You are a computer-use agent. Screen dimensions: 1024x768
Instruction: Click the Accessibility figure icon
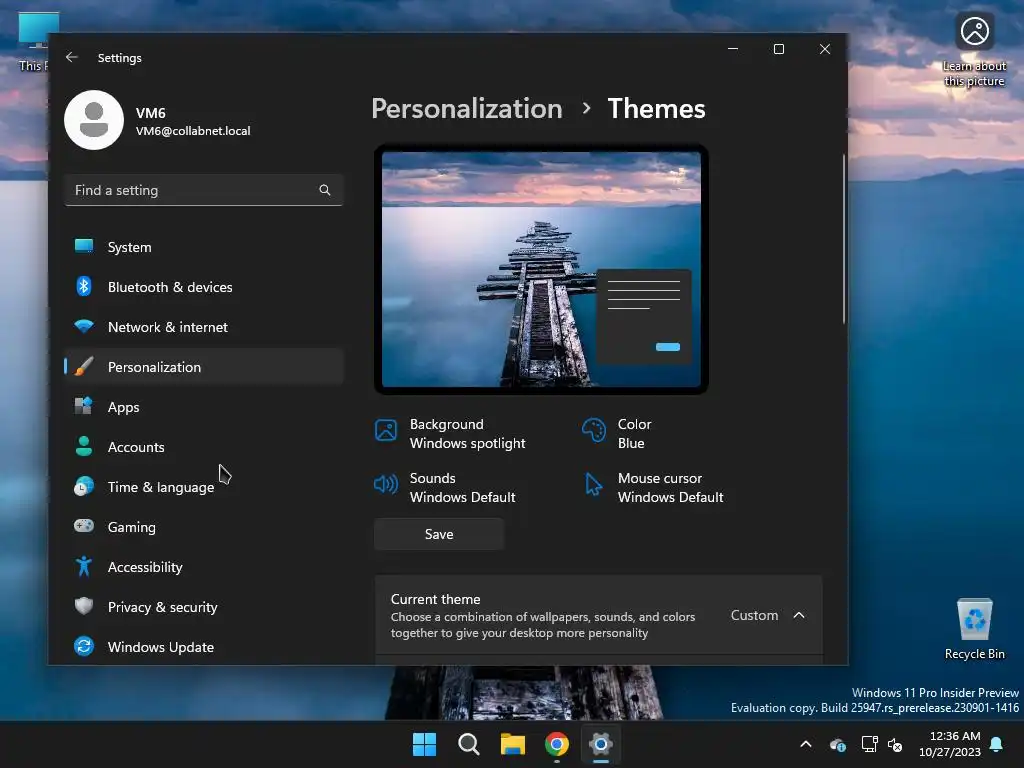(84, 566)
